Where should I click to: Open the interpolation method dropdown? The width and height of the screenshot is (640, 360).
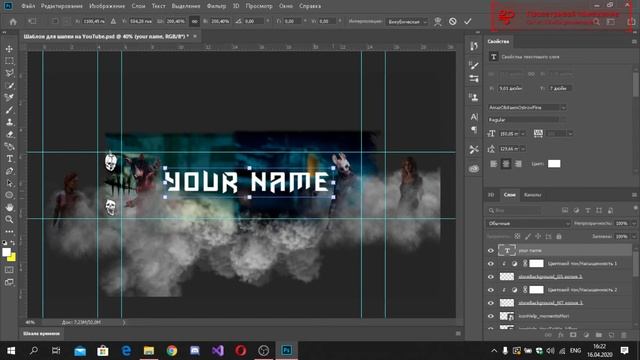coord(407,22)
